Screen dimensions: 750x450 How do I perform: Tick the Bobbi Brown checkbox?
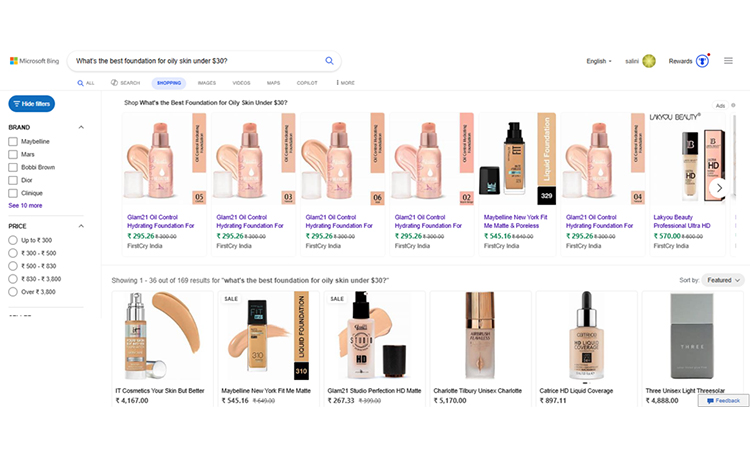click(13, 167)
